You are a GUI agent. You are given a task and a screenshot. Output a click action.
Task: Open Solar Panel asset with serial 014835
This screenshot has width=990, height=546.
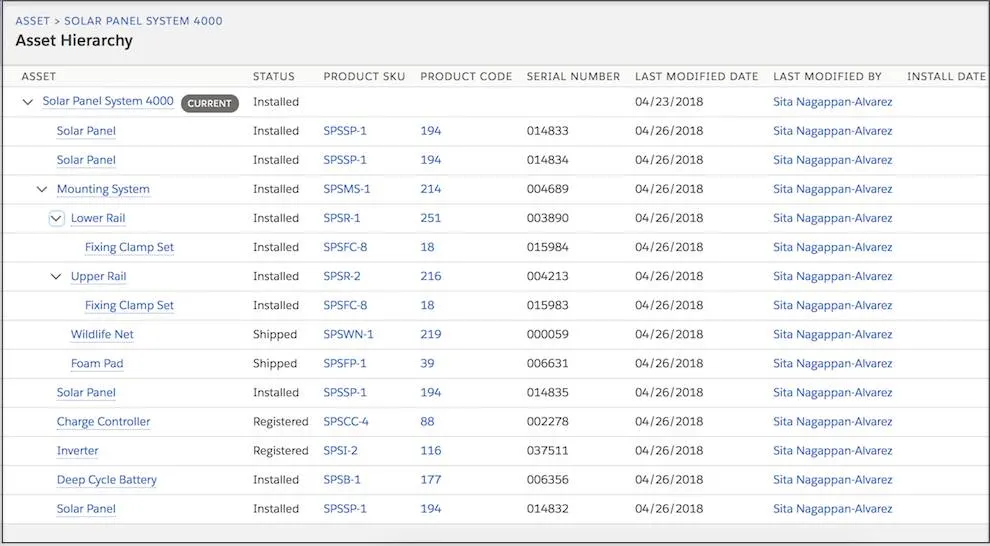click(x=86, y=392)
